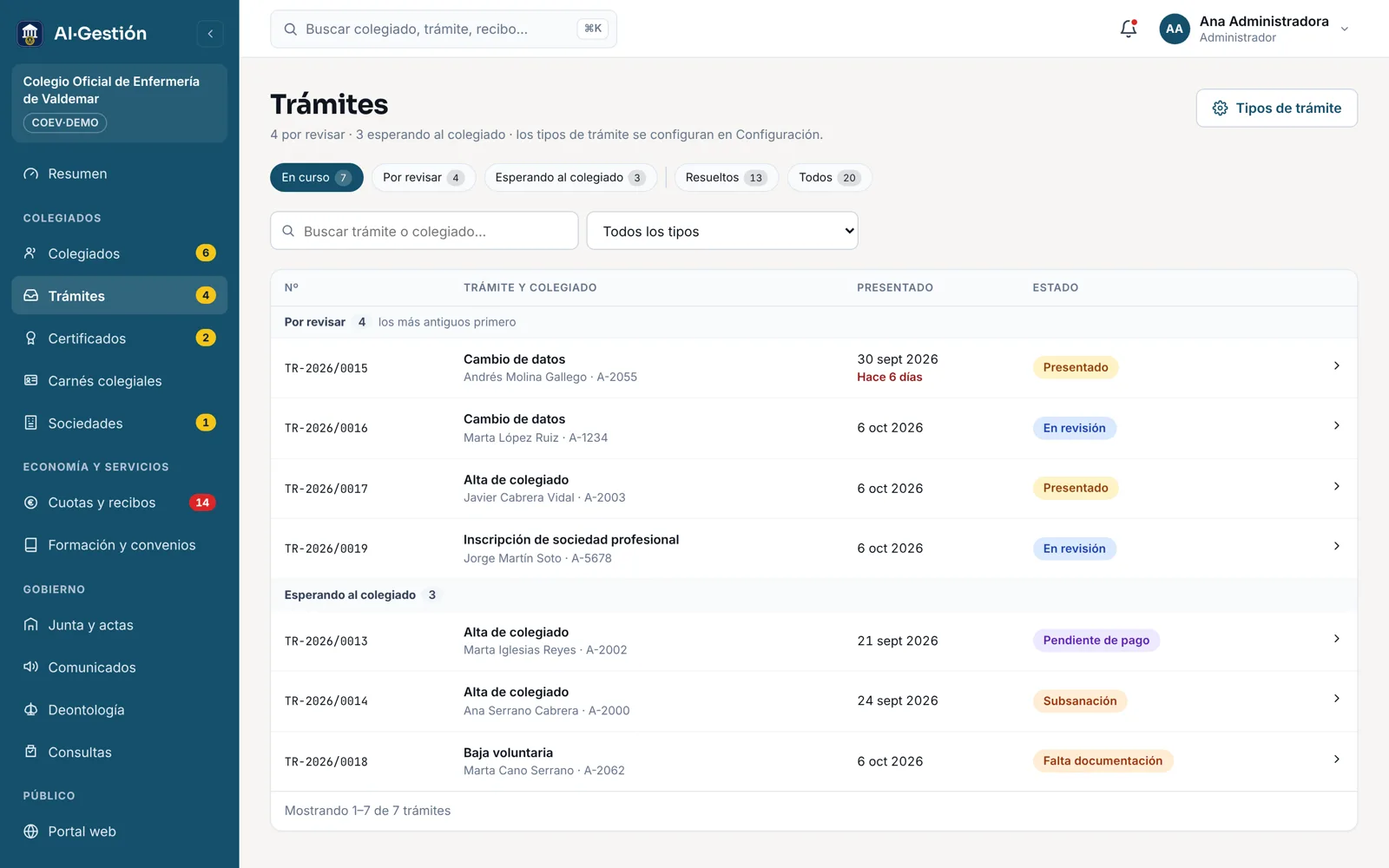
Task: Click the Portal web globe icon
Action: [x=31, y=832]
